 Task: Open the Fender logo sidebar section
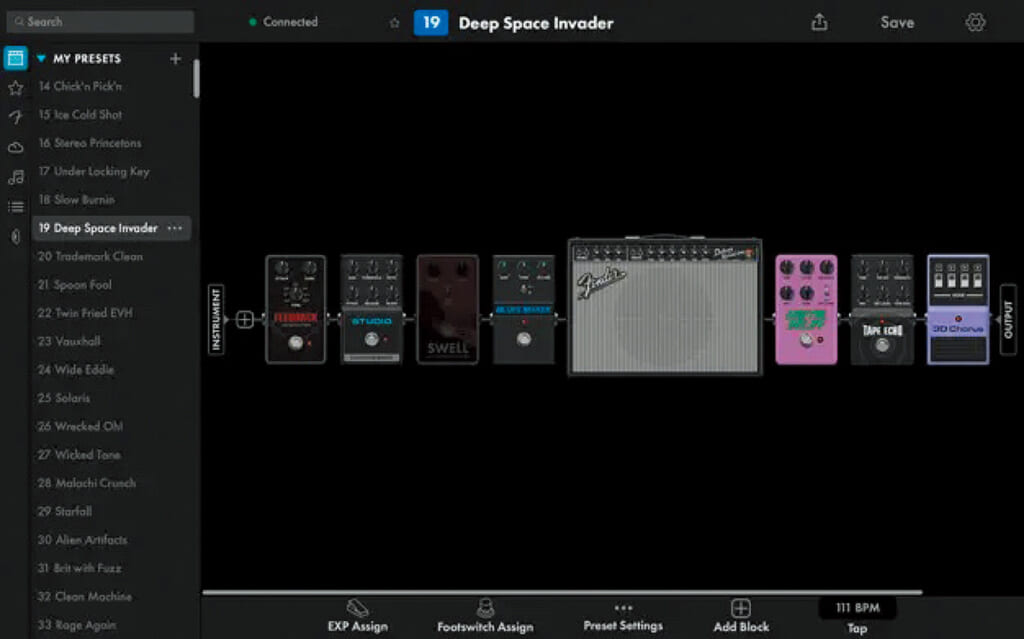[x=14, y=118]
